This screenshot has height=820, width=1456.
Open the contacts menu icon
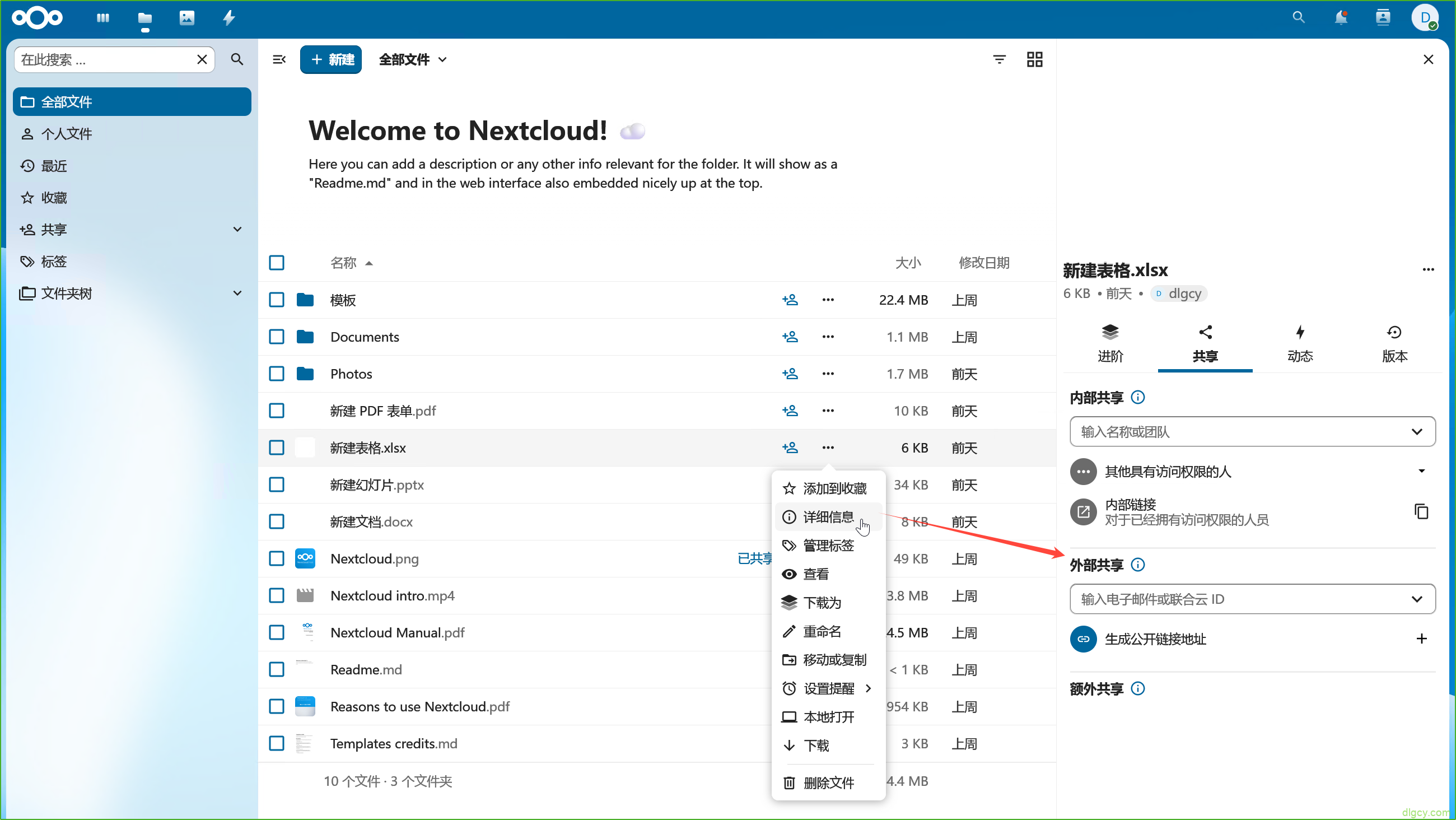click(x=1383, y=17)
